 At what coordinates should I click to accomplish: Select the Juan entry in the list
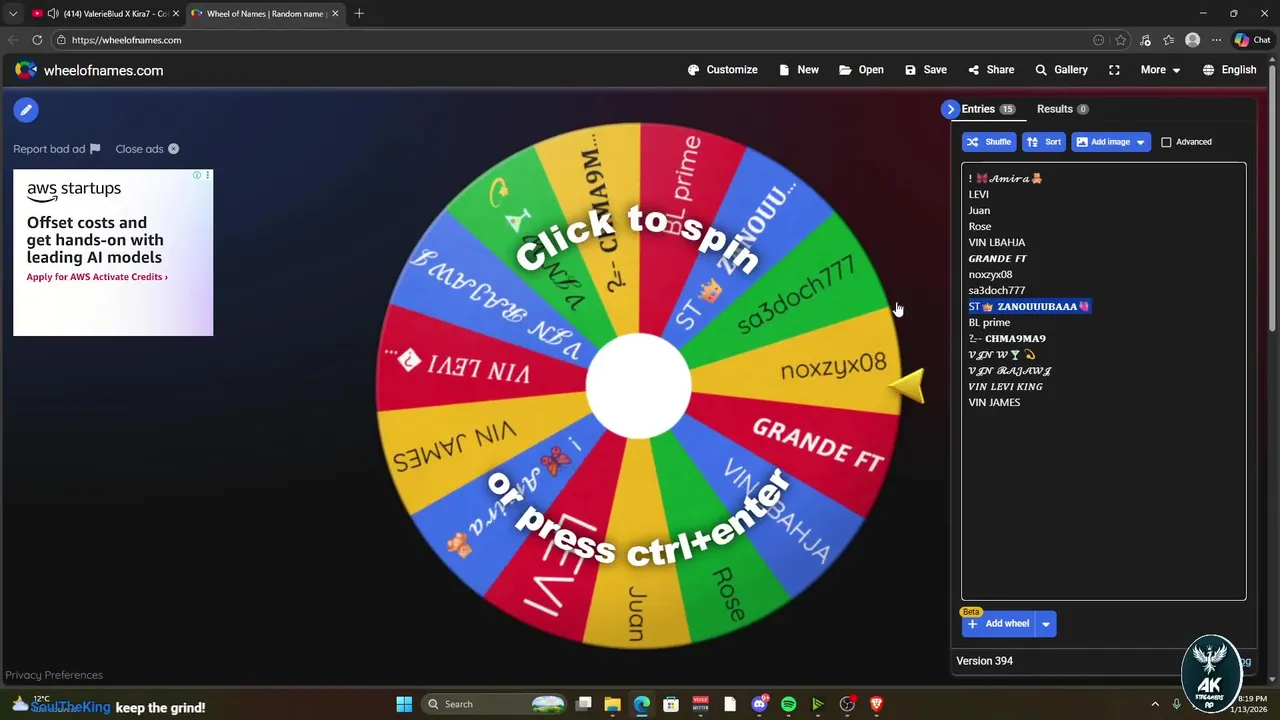pos(979,210)
